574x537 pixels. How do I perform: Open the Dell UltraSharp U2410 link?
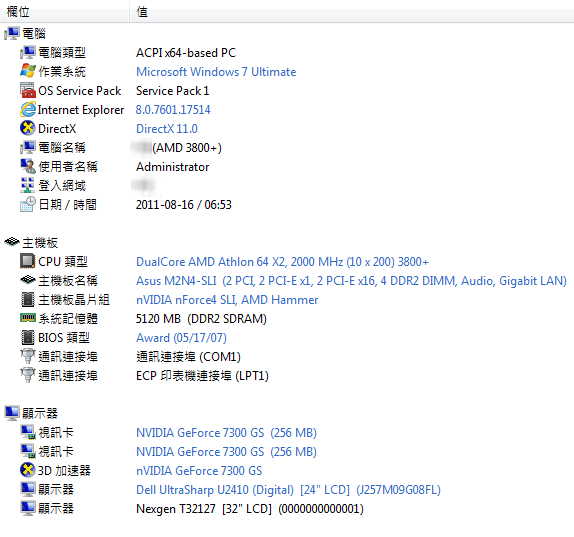click(288, 490)
